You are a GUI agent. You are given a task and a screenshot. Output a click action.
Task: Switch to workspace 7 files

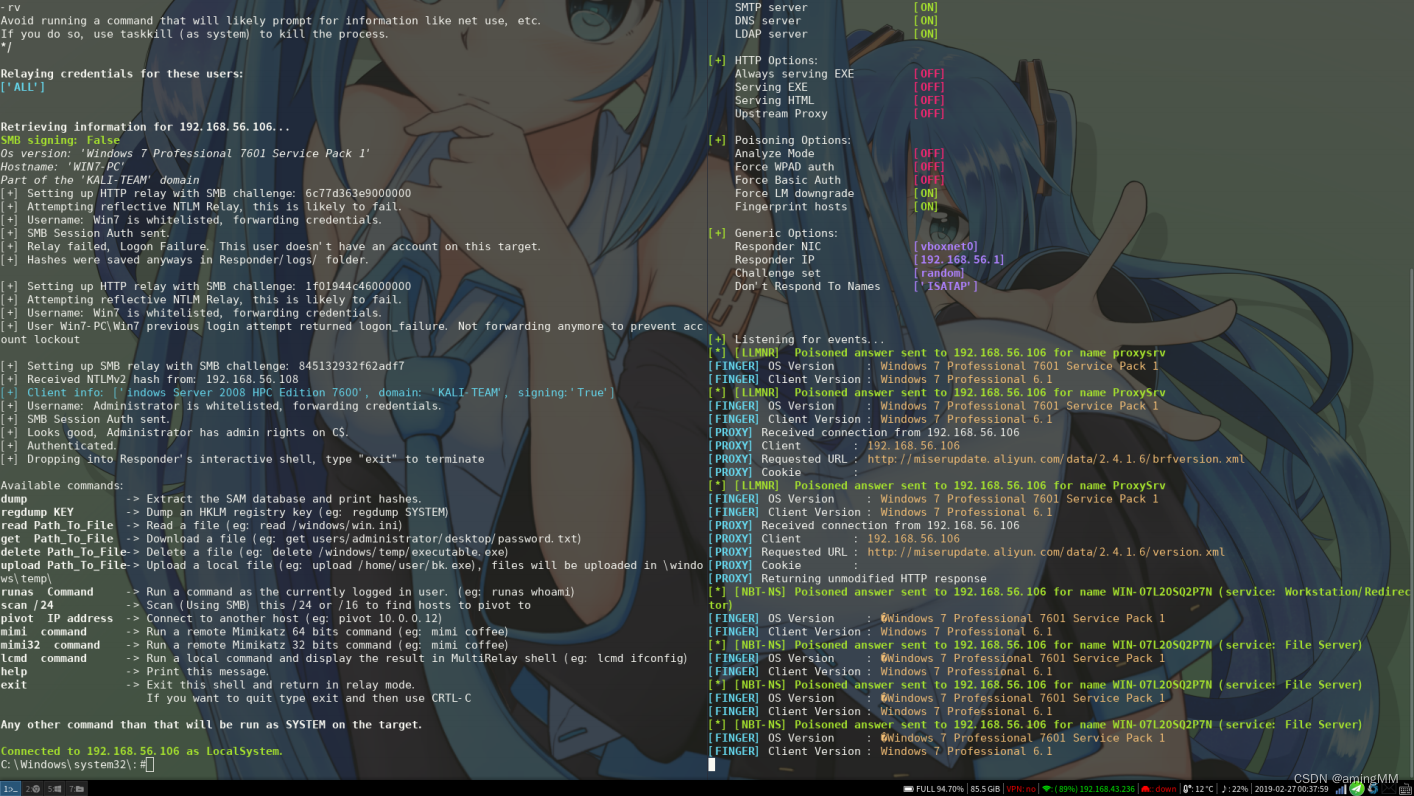point(76,789)
